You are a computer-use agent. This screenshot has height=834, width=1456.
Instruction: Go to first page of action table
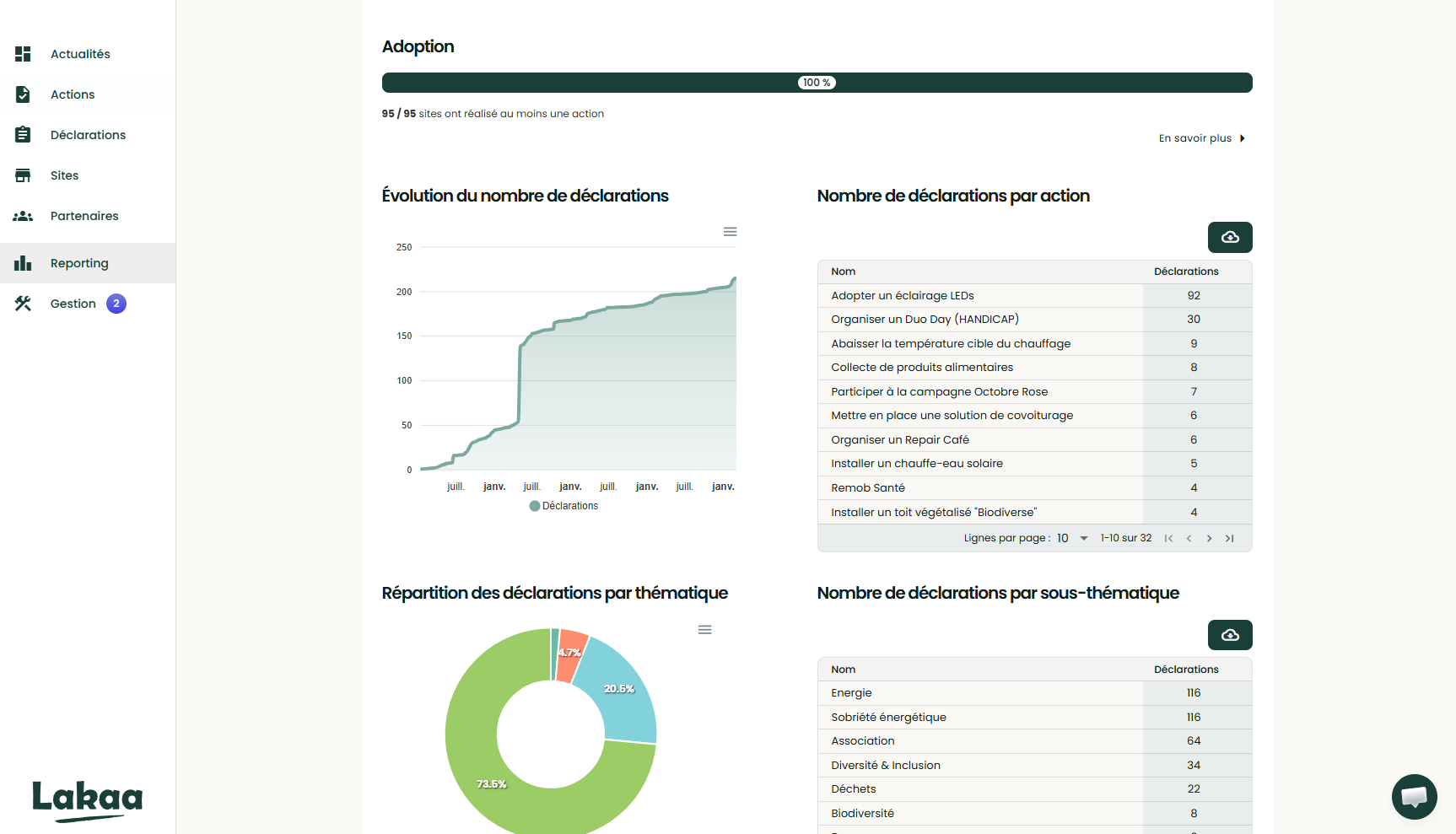[1168, 538]
